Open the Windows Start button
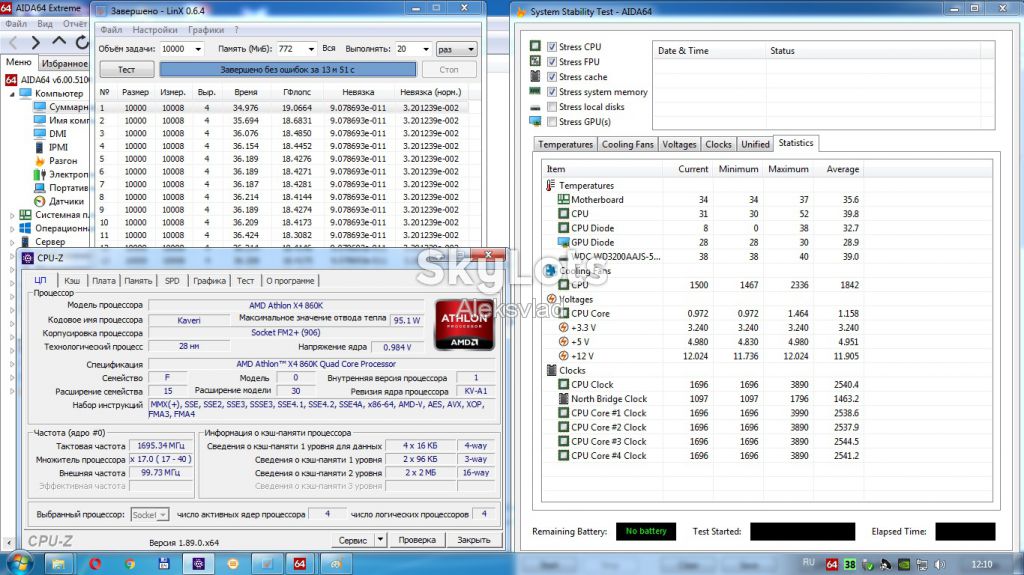The height and width of the screenshot is (575, 1024). (x=19, y=563)
